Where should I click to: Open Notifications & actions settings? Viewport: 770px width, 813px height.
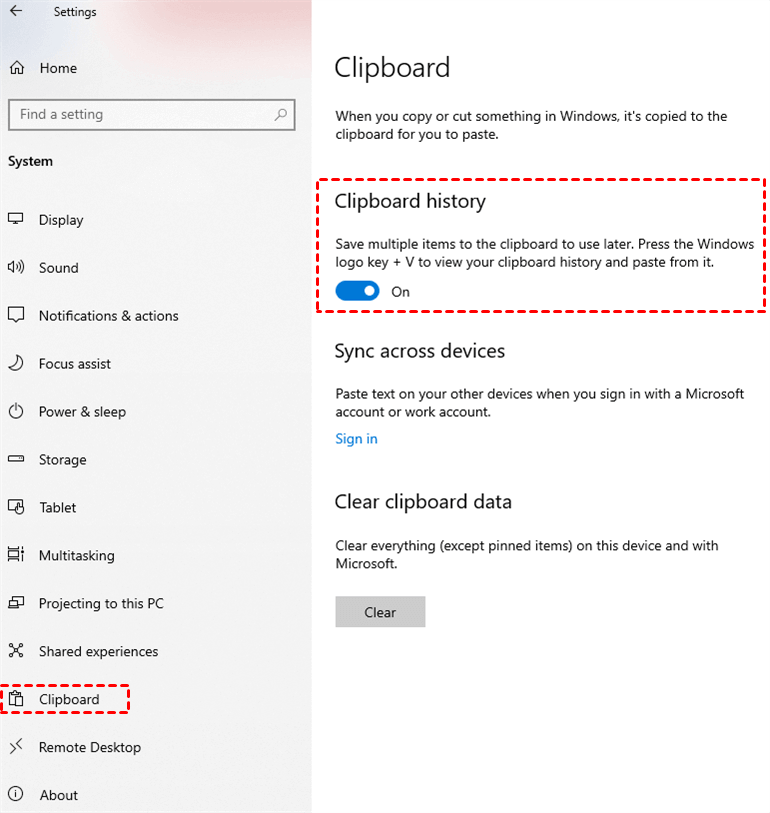pyautogui.click(x=108, y=316)
